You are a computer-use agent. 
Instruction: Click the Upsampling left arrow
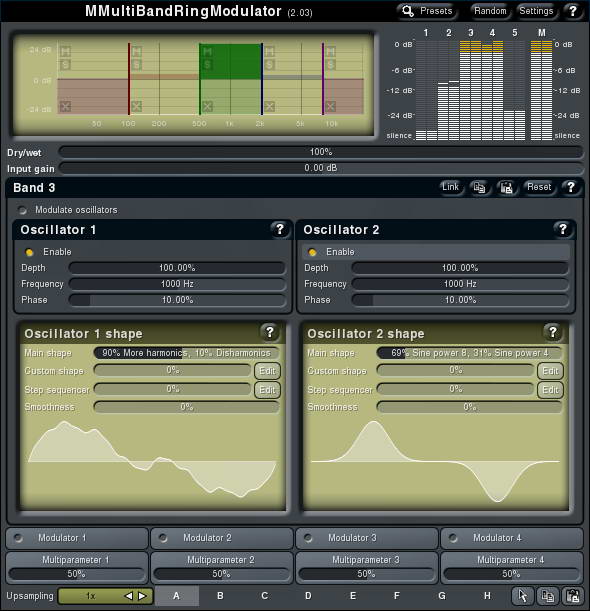[128, 596]
